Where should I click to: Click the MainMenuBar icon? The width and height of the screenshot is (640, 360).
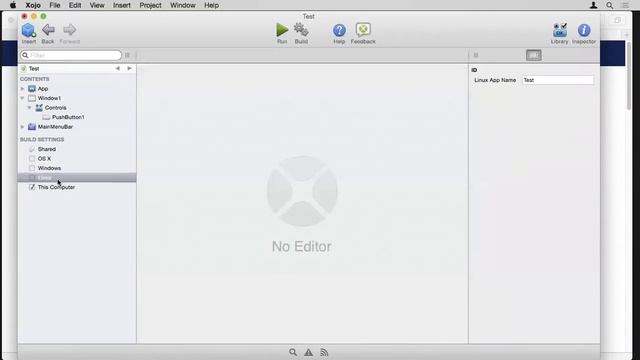[x=32, y=127]
